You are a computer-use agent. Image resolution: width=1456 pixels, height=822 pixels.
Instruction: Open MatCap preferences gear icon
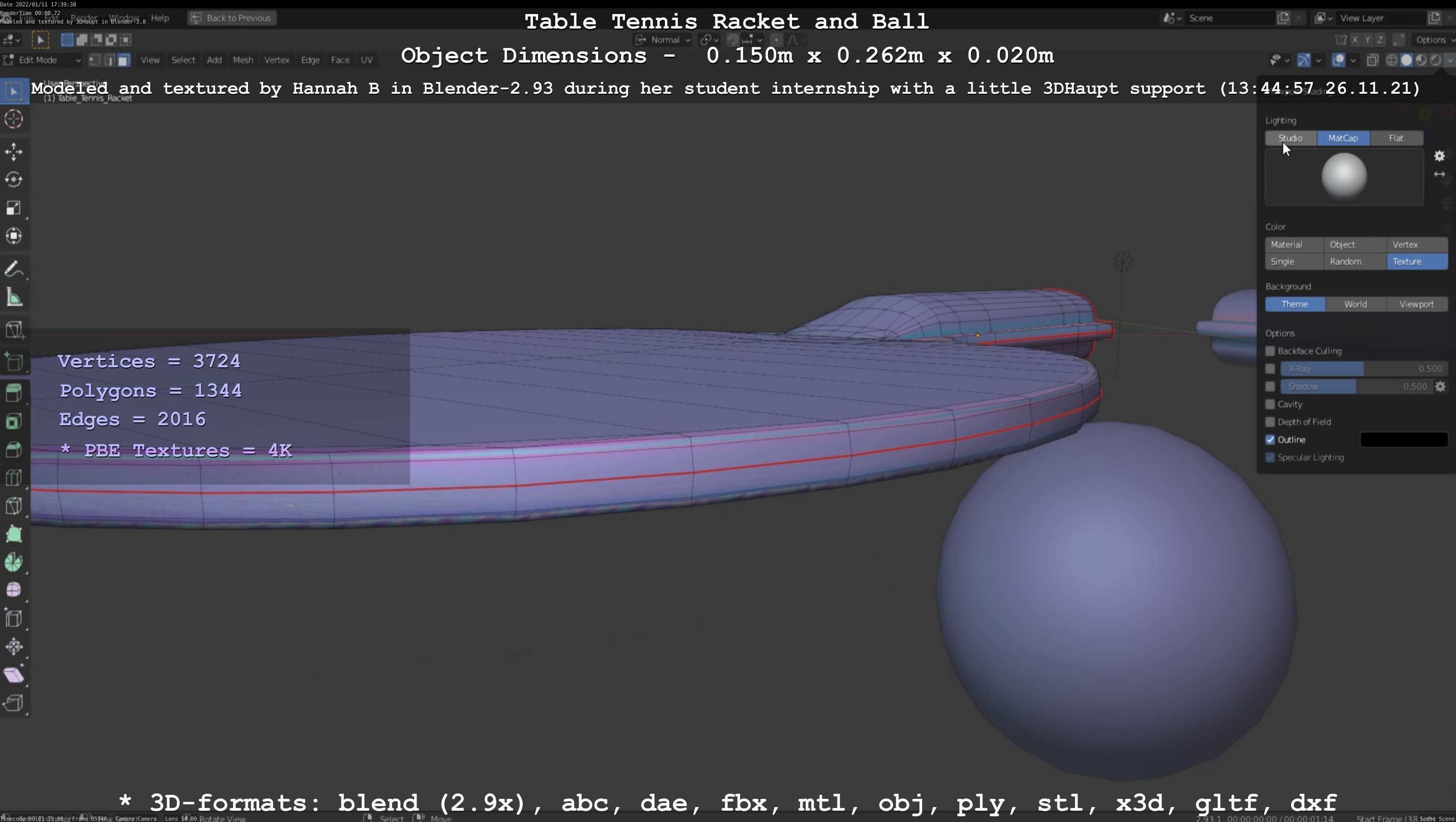click(x=1439, y=156)
